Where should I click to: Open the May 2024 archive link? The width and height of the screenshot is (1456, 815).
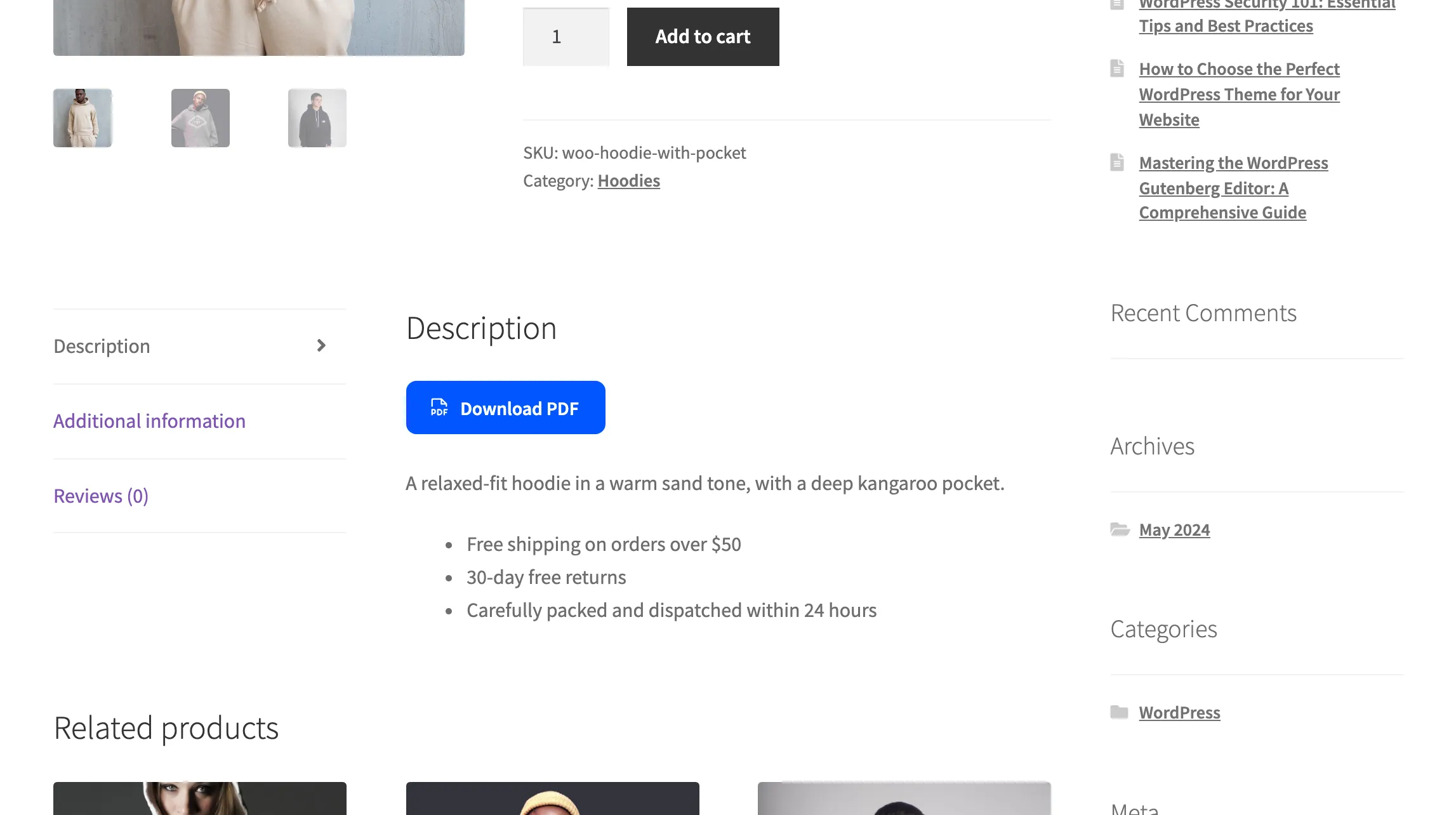[x=1174, y=530]
